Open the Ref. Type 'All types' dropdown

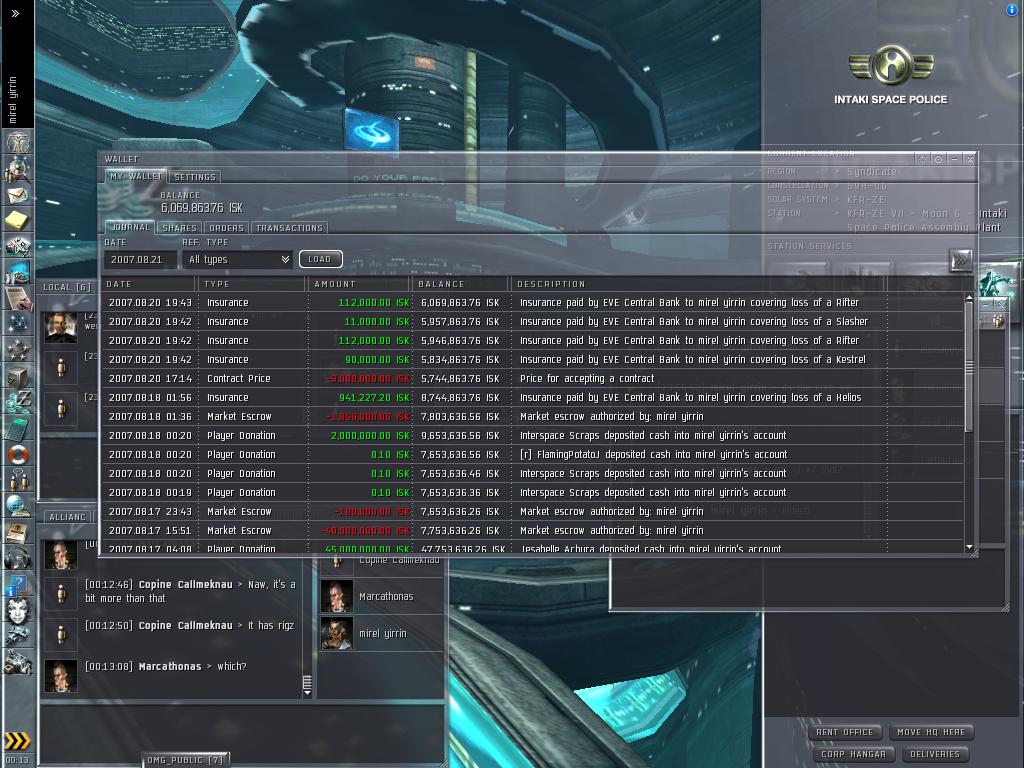238,260
